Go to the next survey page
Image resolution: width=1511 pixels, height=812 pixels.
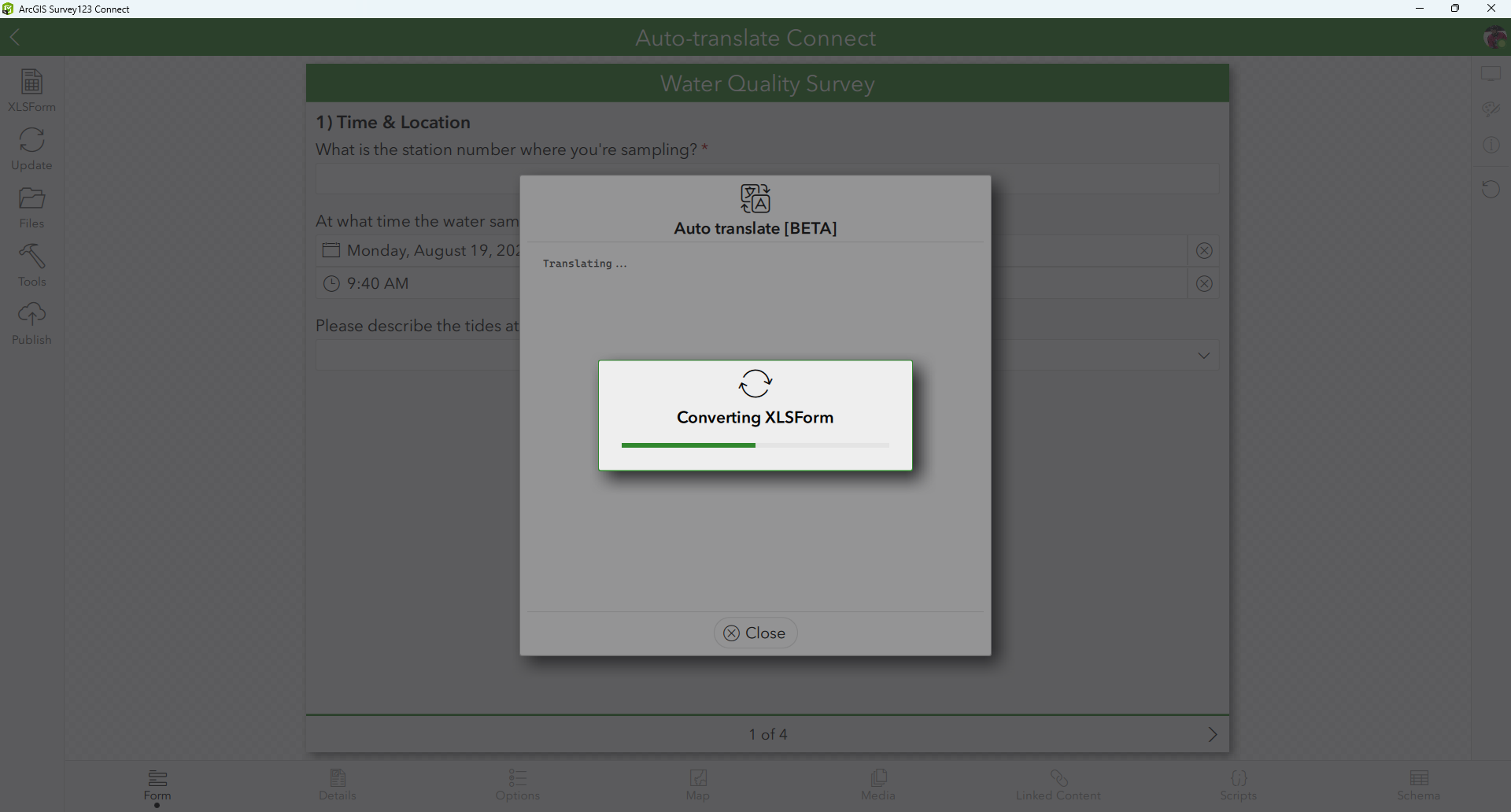click(1213, 734)
